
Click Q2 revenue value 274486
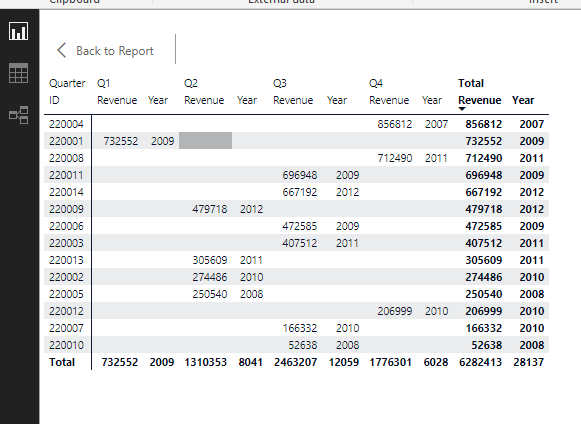pos(210,277)
